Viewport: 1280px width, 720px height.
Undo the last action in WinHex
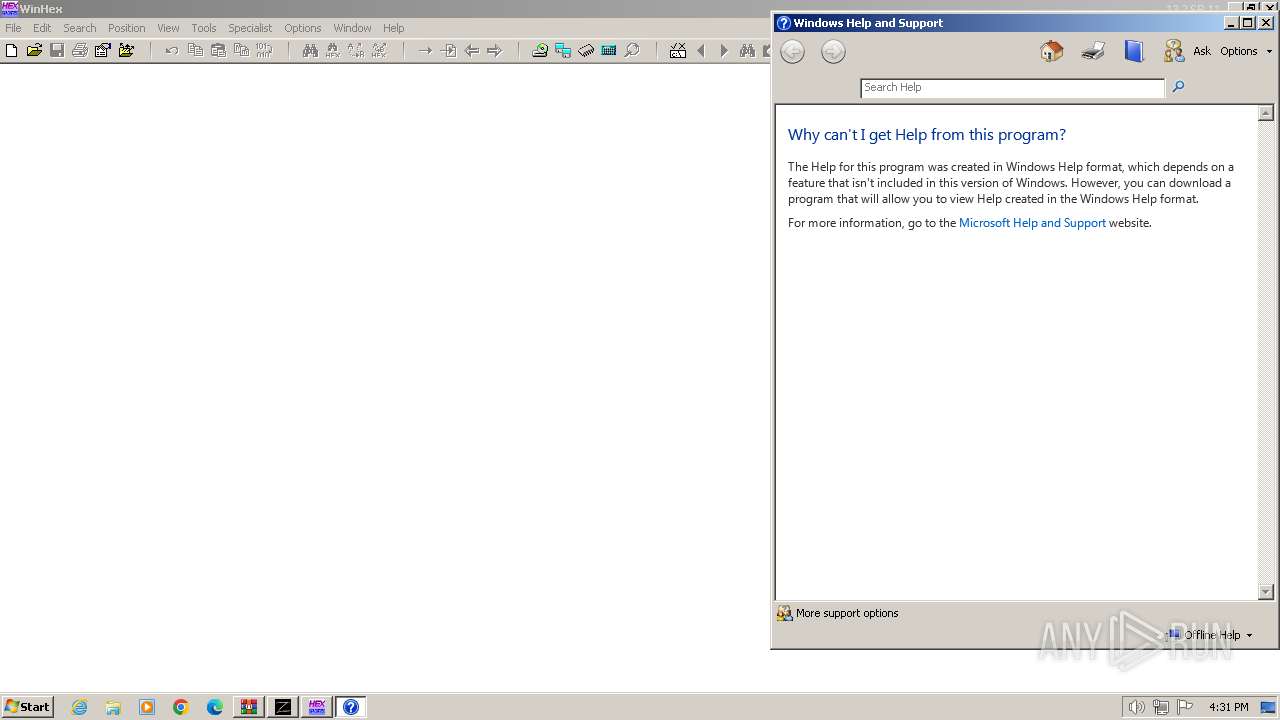click(x=172, y=50)
